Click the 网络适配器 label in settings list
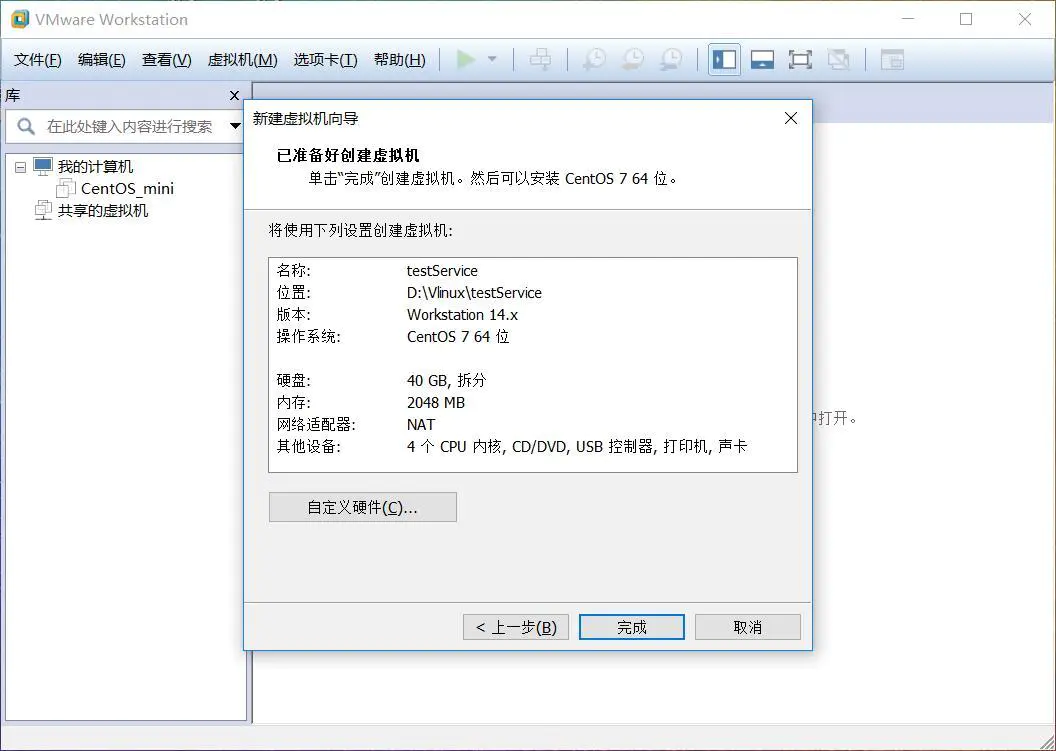The height and width of the screenshot is (751, 1056). point(315,424)
